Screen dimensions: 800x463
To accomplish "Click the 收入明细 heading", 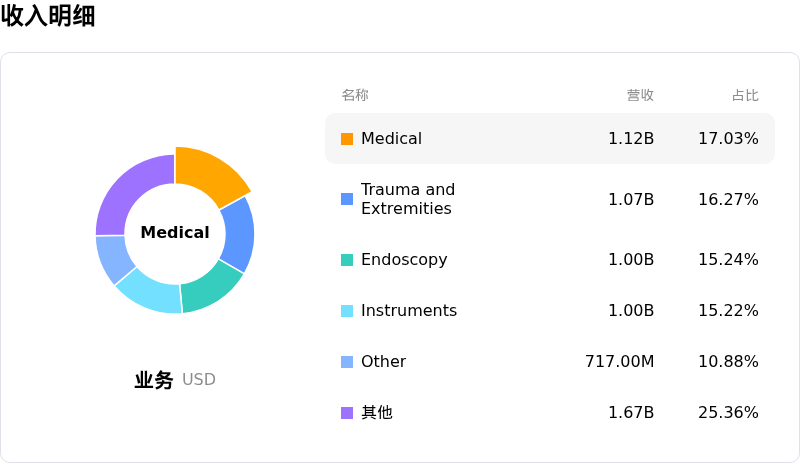I will point(48,16).
